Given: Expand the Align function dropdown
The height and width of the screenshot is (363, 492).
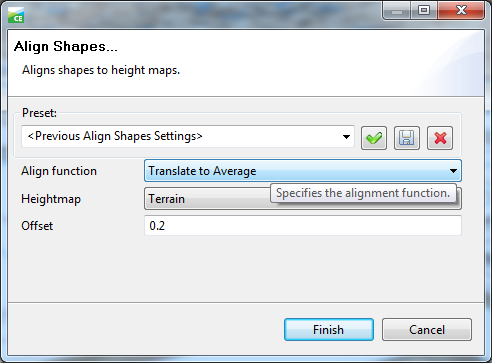Looking at the screenshot, I should (x=303, y=171).
